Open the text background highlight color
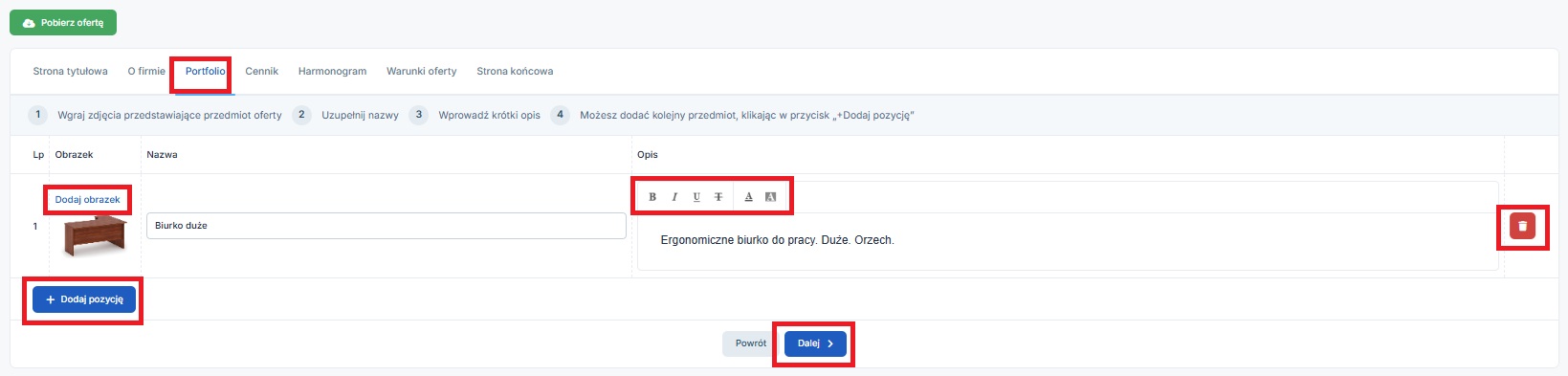 pos(770,197)
